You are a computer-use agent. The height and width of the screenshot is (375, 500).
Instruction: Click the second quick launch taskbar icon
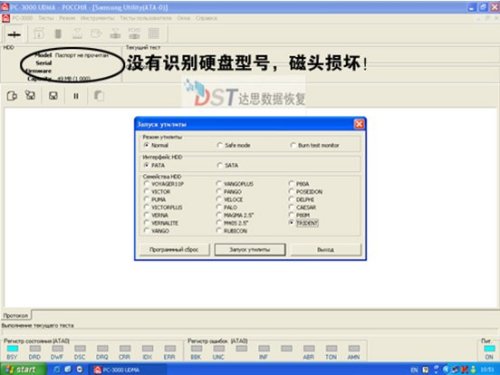pos(68,369)
